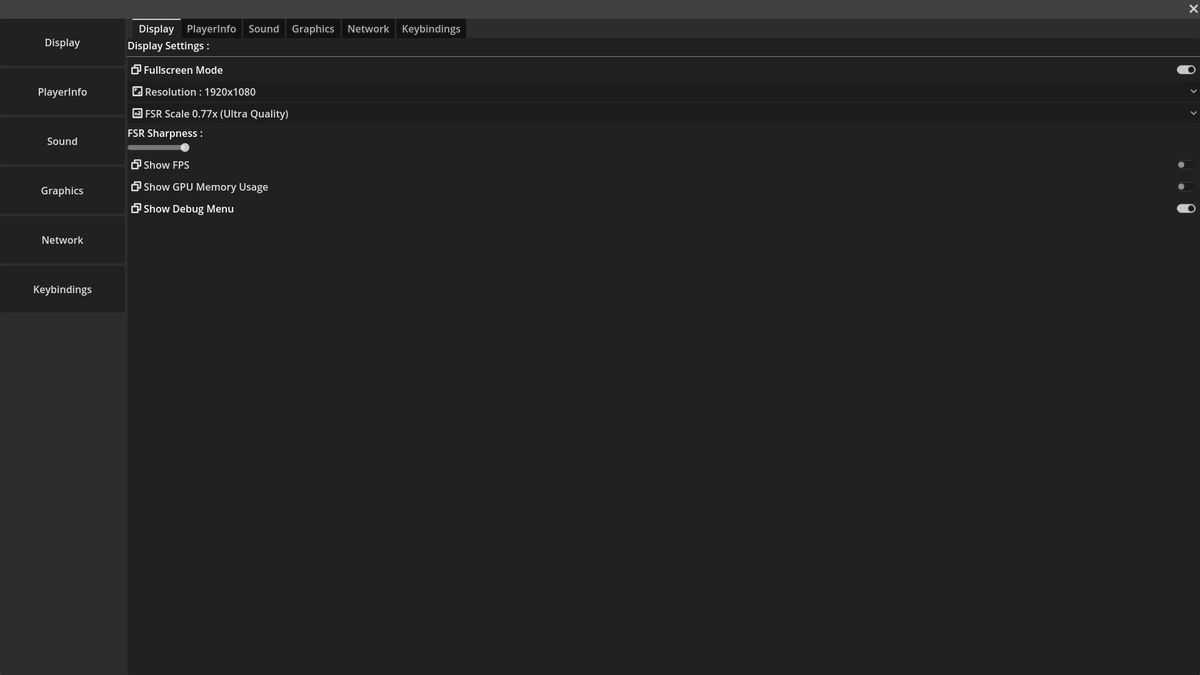This screenshot has width=1200, height=675.
Task: Switch to the Sound tab
Action: click(264, 29)
